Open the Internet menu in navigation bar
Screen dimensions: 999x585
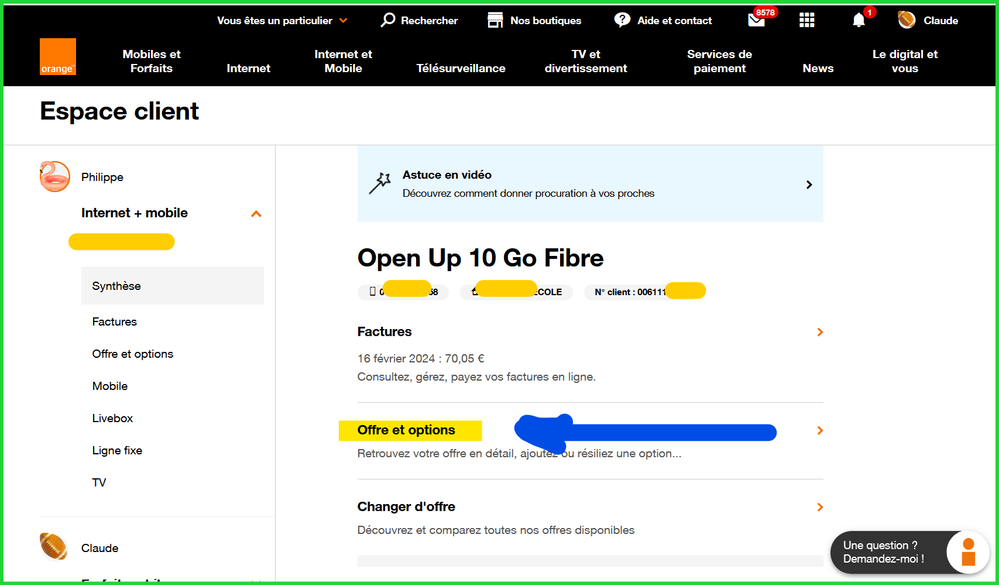coord(248,68)
